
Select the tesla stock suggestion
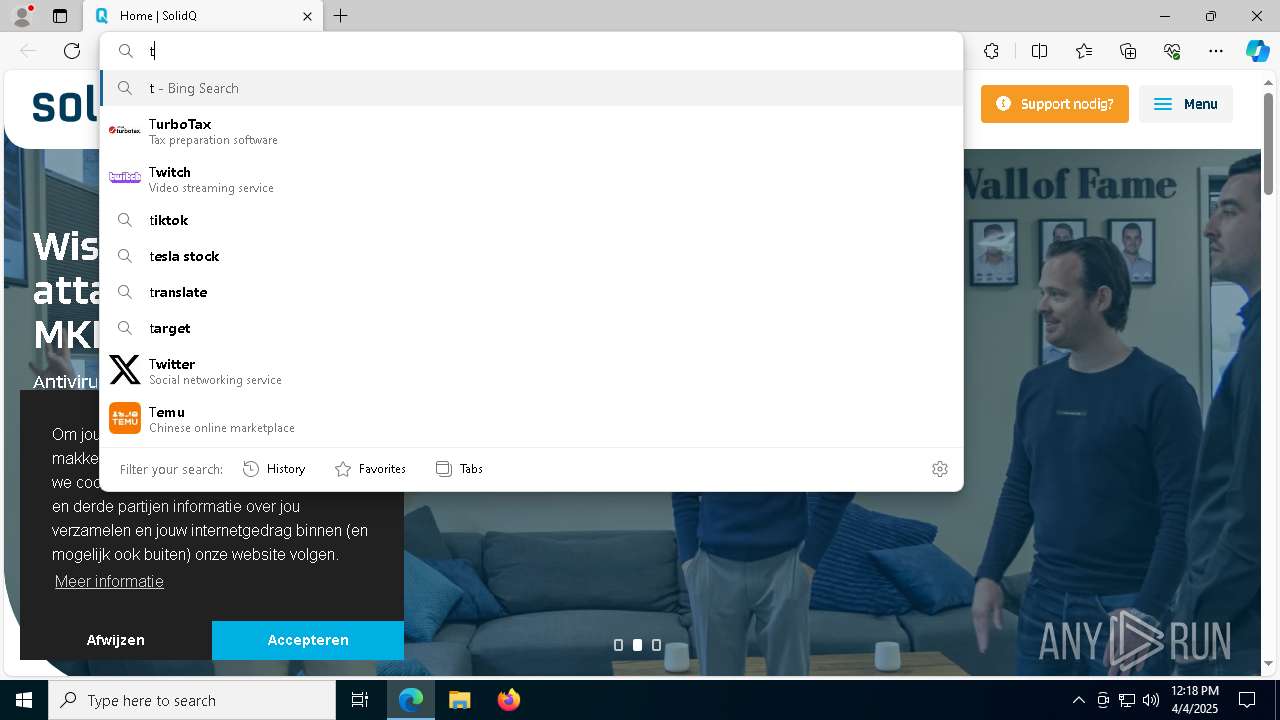(531, 256)
